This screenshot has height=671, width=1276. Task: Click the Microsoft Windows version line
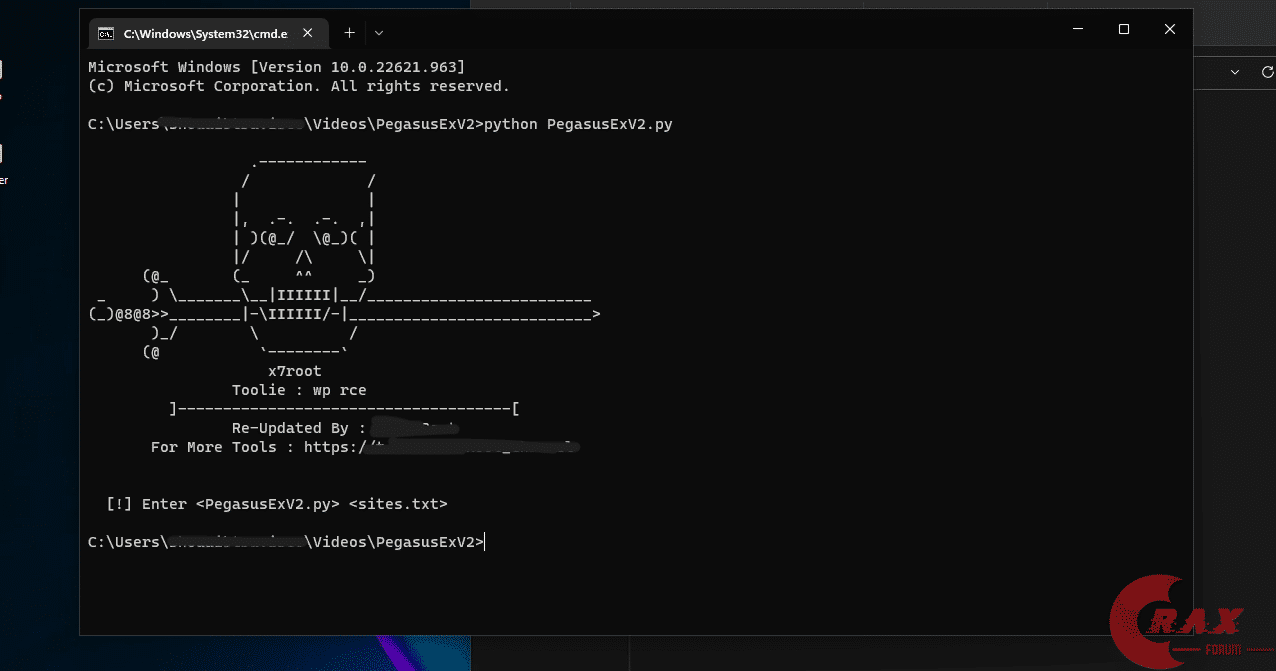(x=270, y=66)
